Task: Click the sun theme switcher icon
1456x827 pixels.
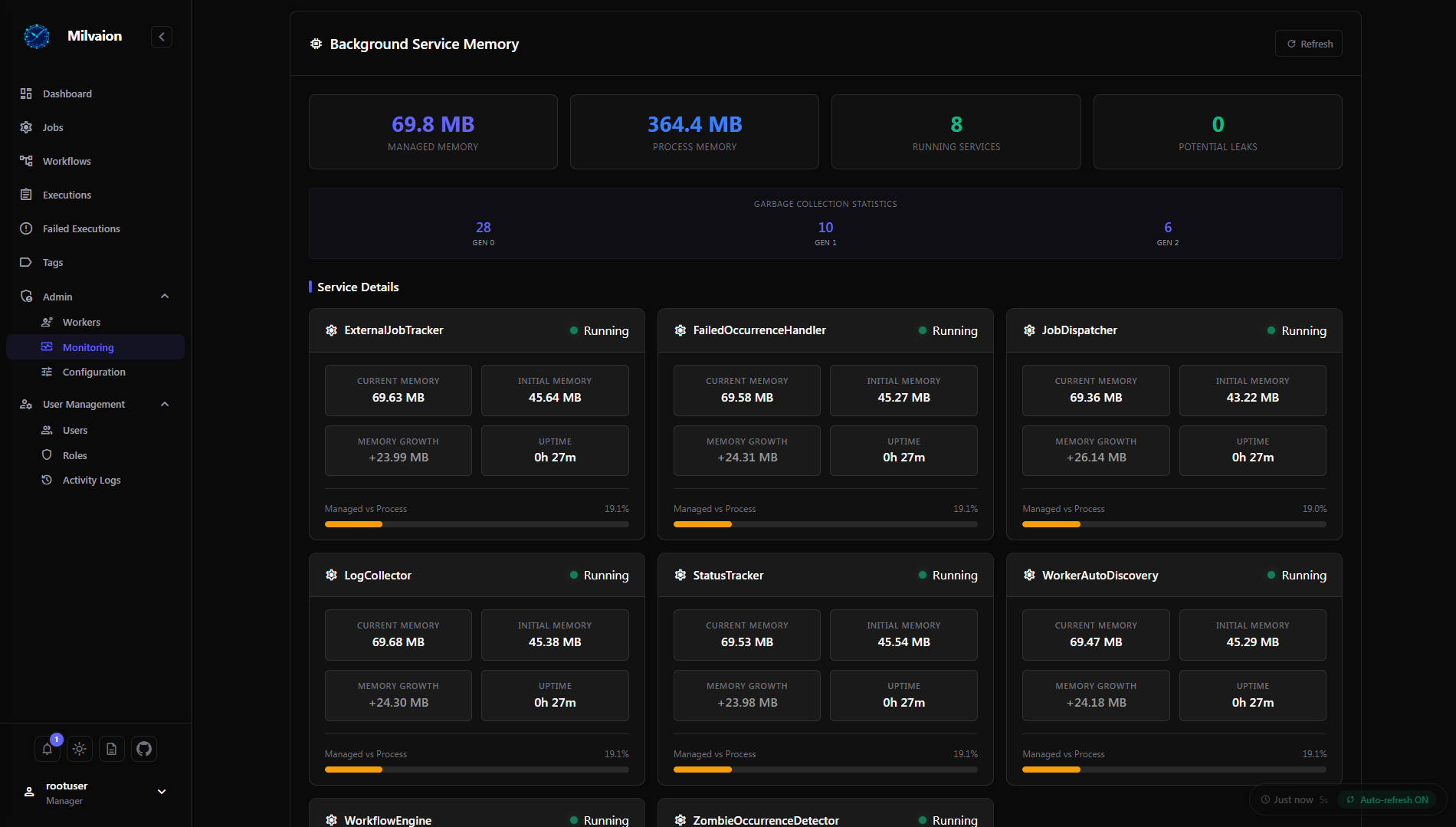Action: (x=80, y=749)
